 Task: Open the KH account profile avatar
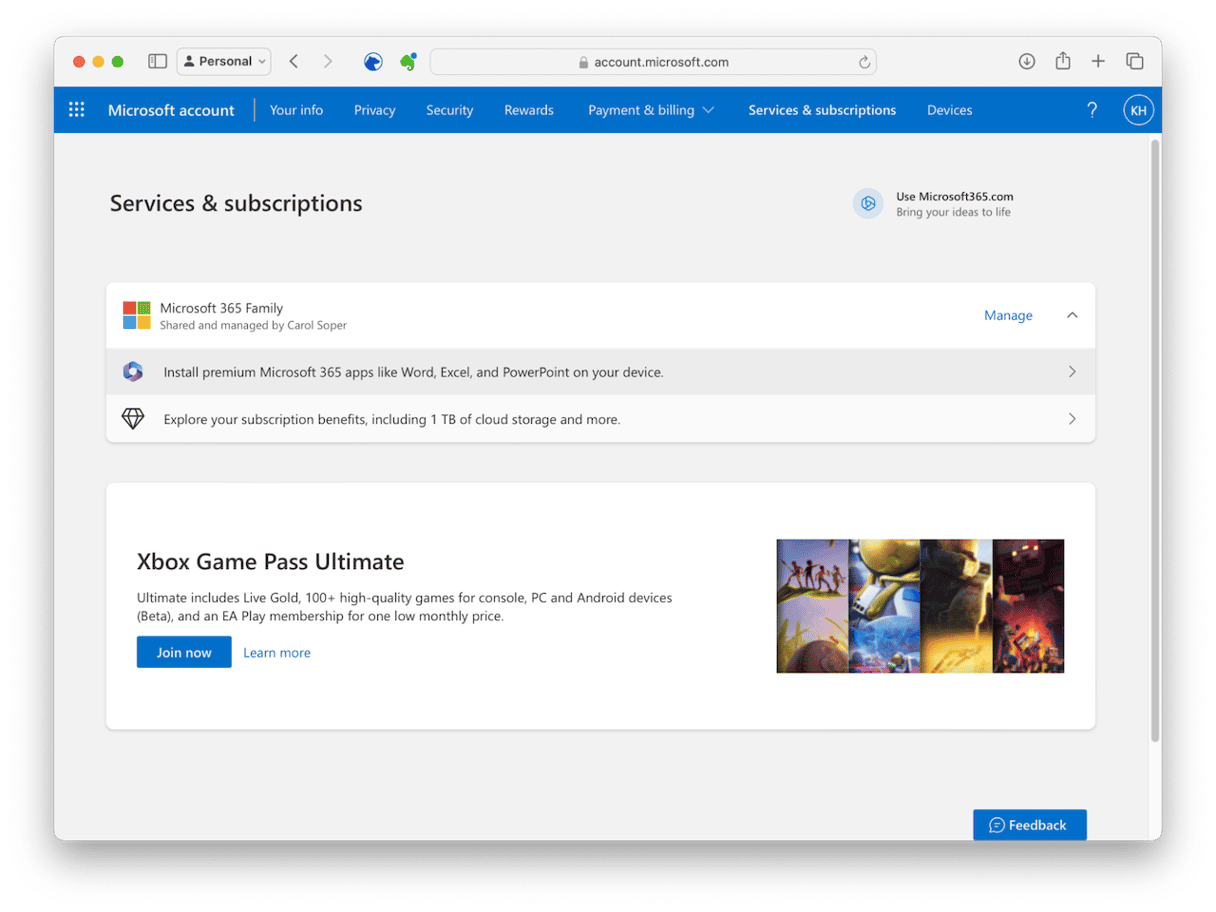(x=1138, y=110)
